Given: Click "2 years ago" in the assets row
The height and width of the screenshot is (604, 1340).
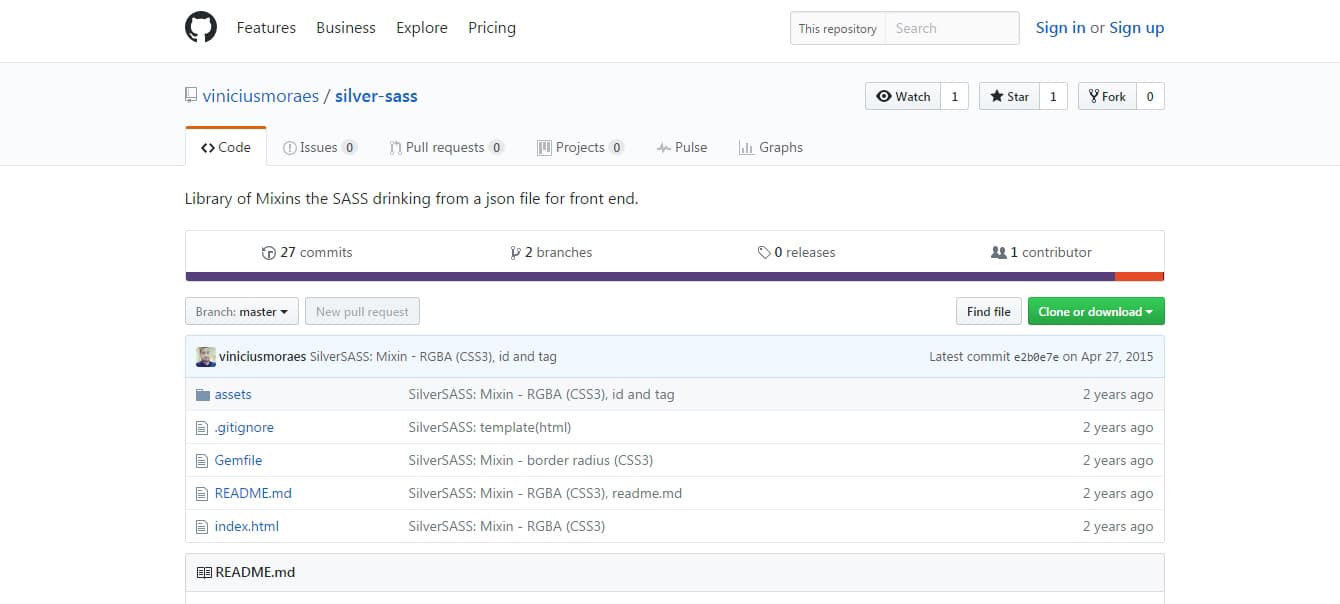Looking at the screenshot, I should [x=1118, y=395].
